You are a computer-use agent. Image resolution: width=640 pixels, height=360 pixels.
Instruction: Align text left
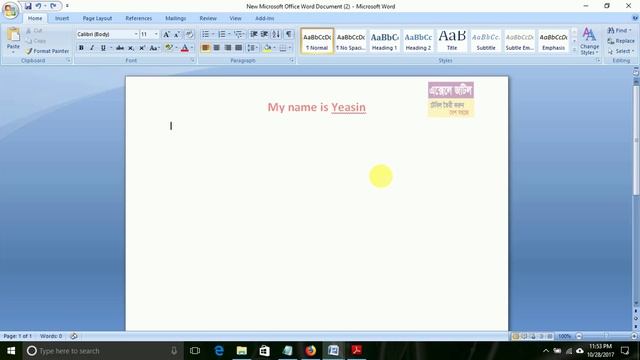point(205,48)
